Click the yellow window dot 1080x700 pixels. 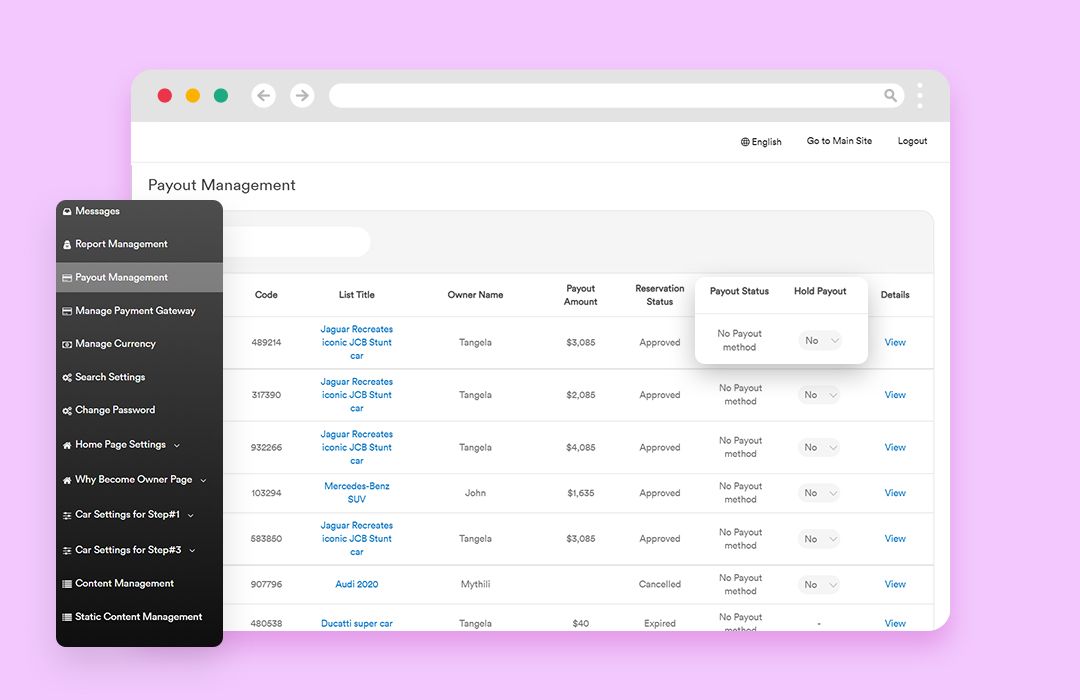click(x=193, y=95)
